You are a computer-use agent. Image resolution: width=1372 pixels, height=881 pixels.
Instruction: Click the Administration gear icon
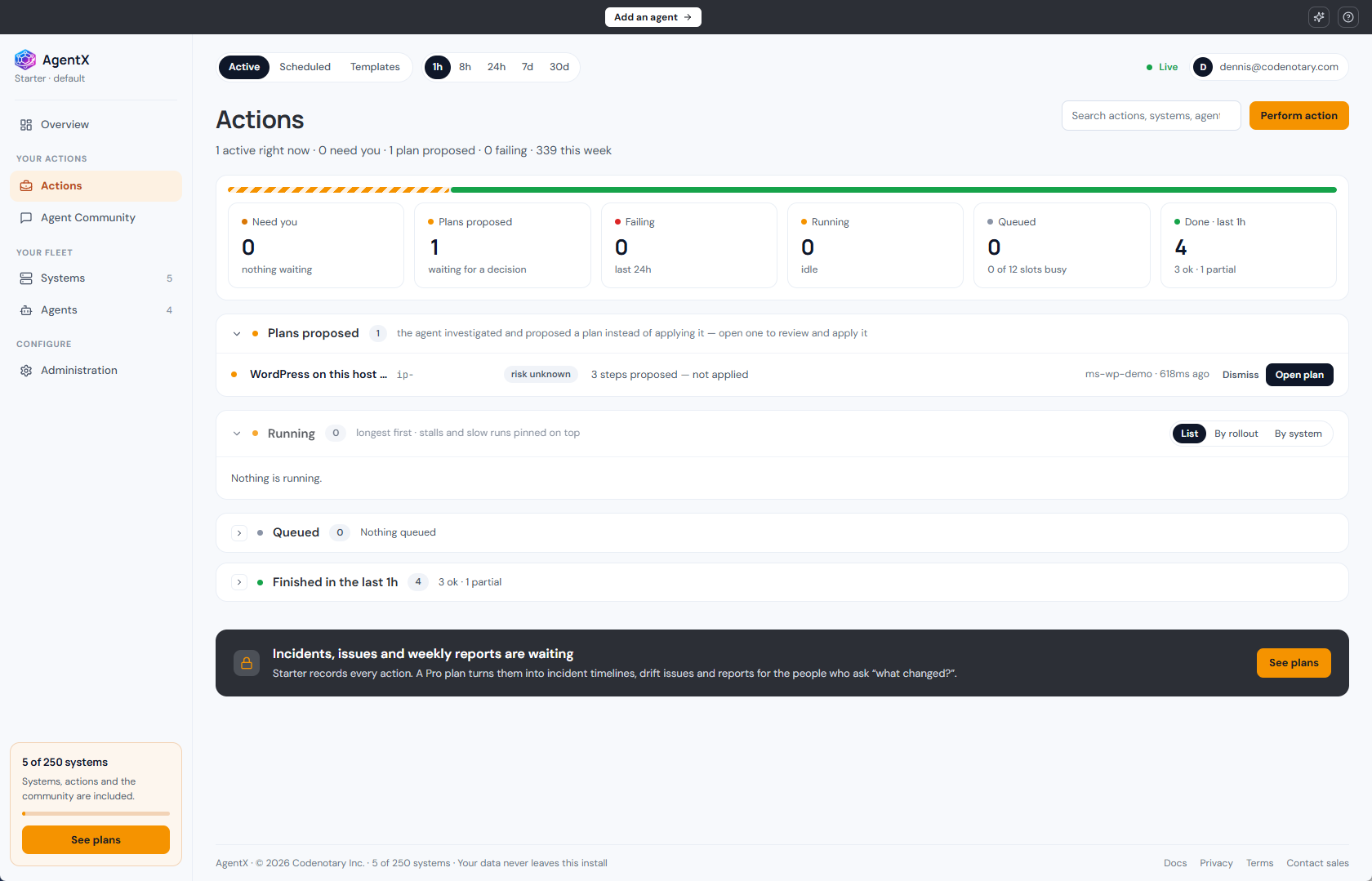pyautogui.click(x=26, y=371)
